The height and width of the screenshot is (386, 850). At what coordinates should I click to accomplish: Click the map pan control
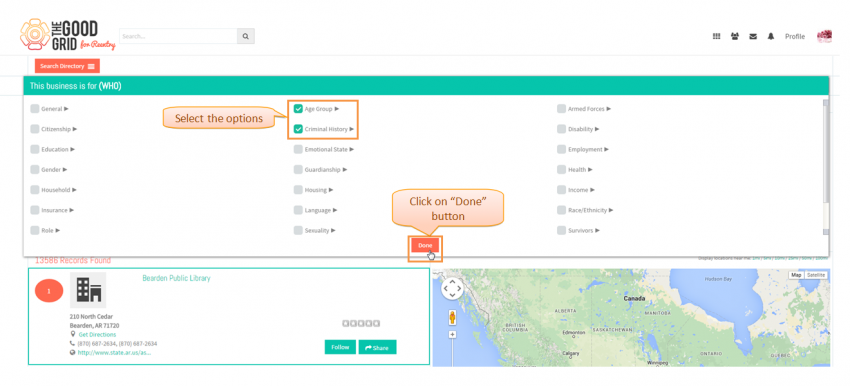tap(452, 289)
